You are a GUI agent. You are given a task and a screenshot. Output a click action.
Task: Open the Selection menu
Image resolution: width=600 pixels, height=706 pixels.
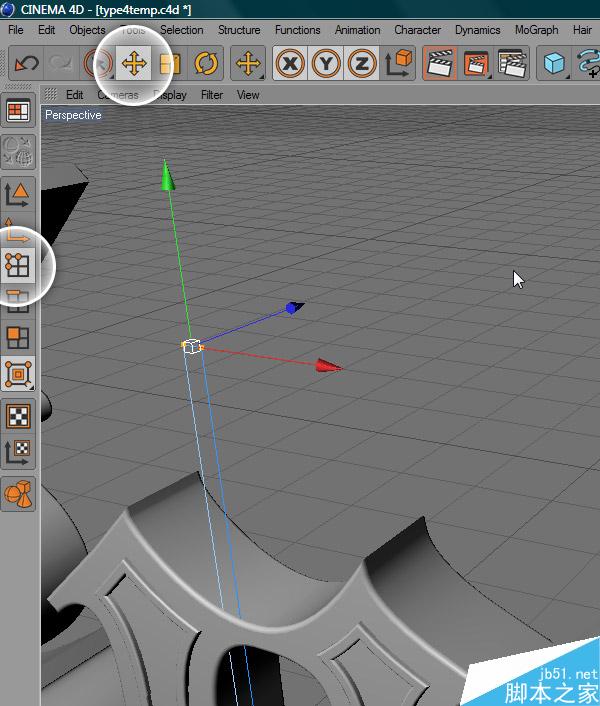(x=181, y=30)
